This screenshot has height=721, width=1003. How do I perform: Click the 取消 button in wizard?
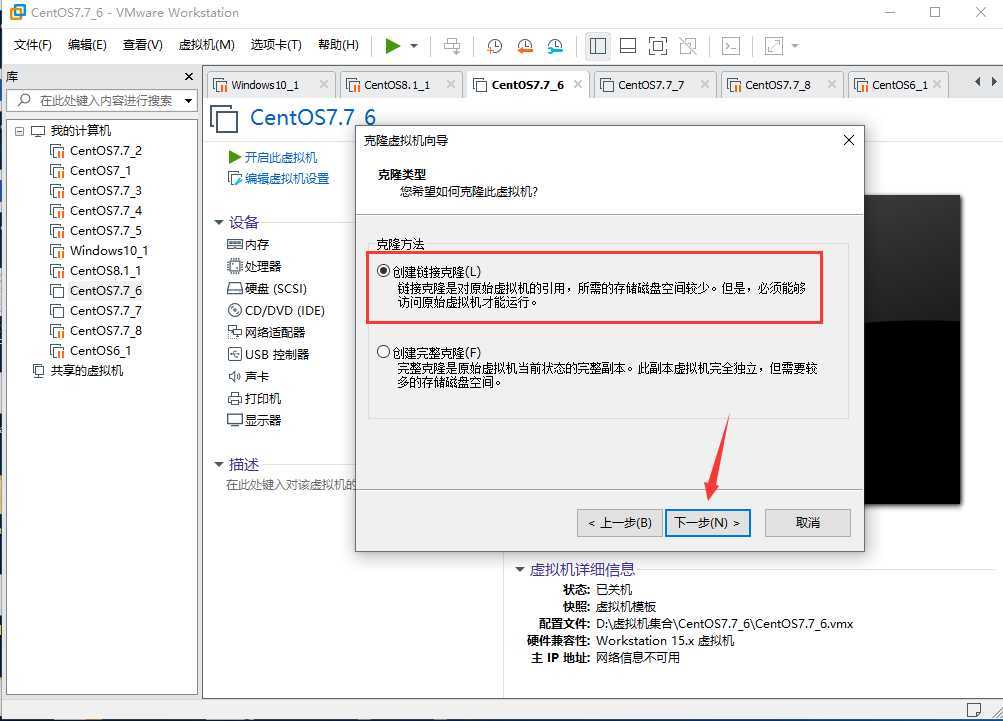coord(808,523)
